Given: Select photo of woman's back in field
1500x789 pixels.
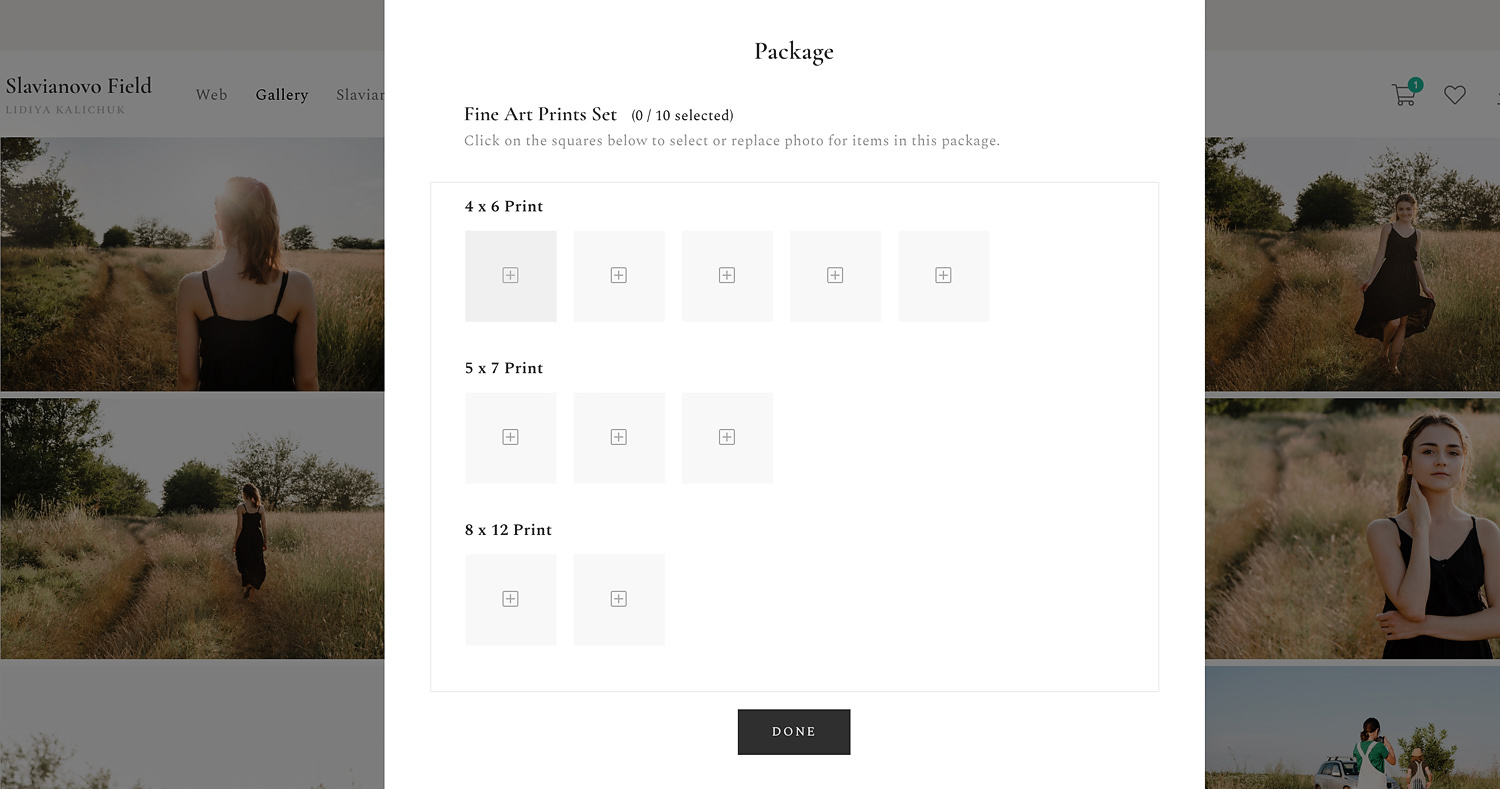Looking at the screenshot, I should (x=192, y=264).
